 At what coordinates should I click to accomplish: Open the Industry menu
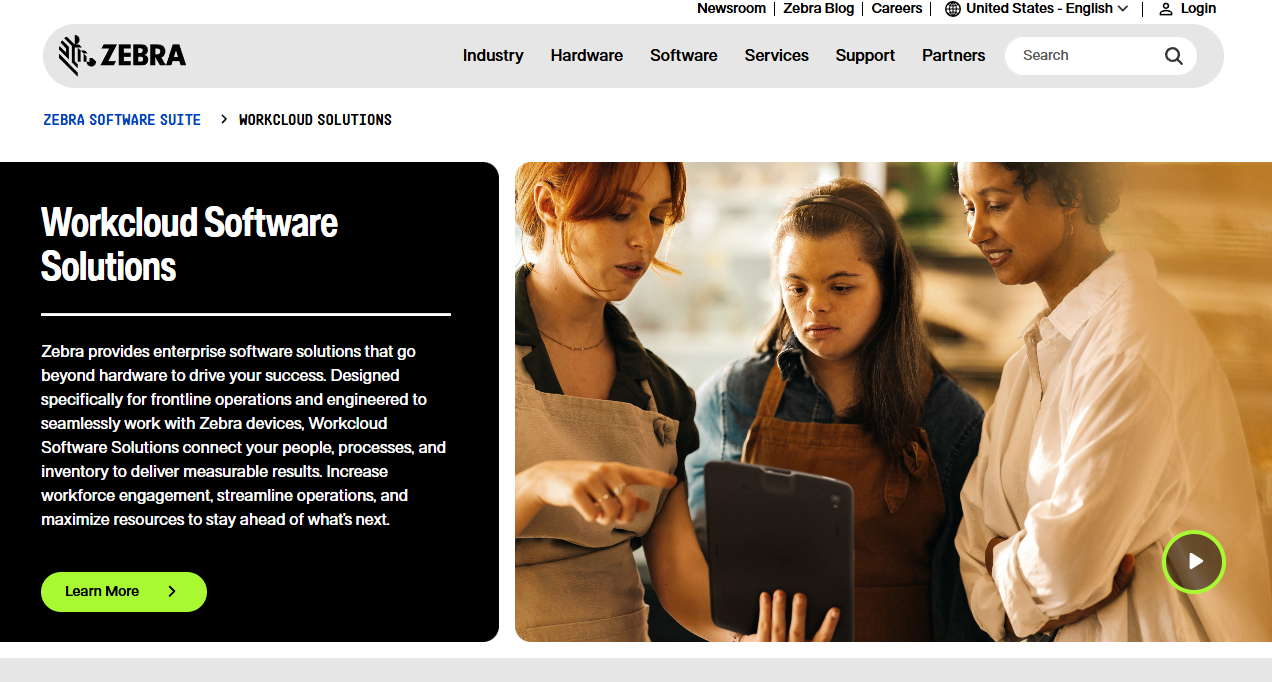coord(493,56)
